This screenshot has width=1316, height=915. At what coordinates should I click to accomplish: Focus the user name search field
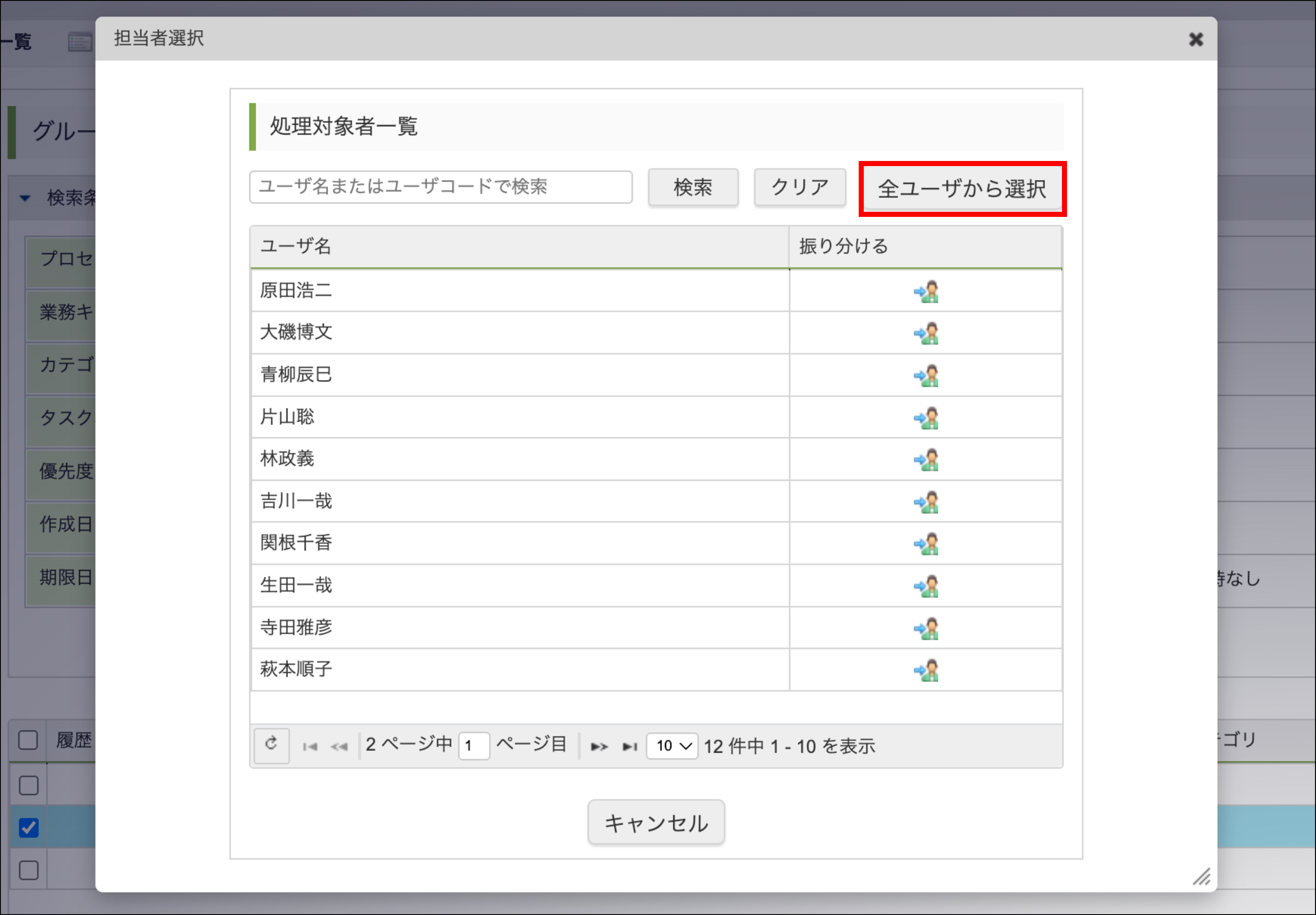coord(441,187)
